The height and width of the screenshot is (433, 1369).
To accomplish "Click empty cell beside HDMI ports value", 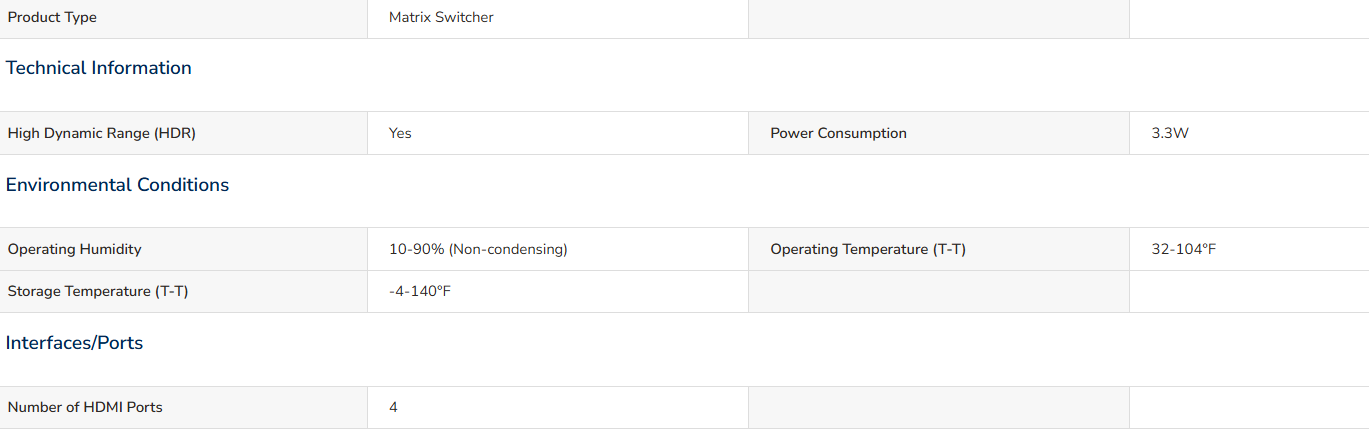I will click(939, 407).
